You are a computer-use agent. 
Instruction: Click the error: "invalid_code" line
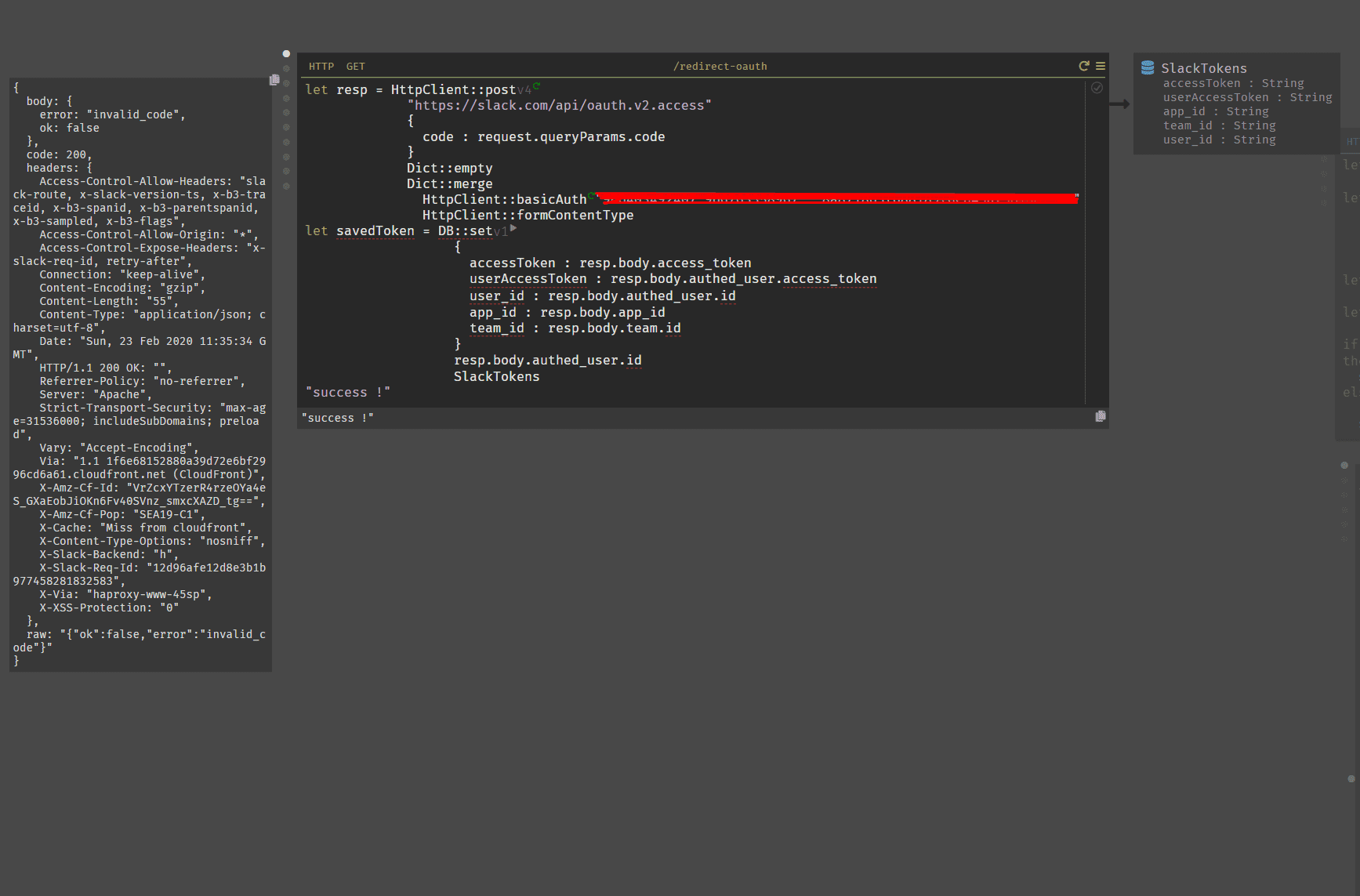coord(113,114)
